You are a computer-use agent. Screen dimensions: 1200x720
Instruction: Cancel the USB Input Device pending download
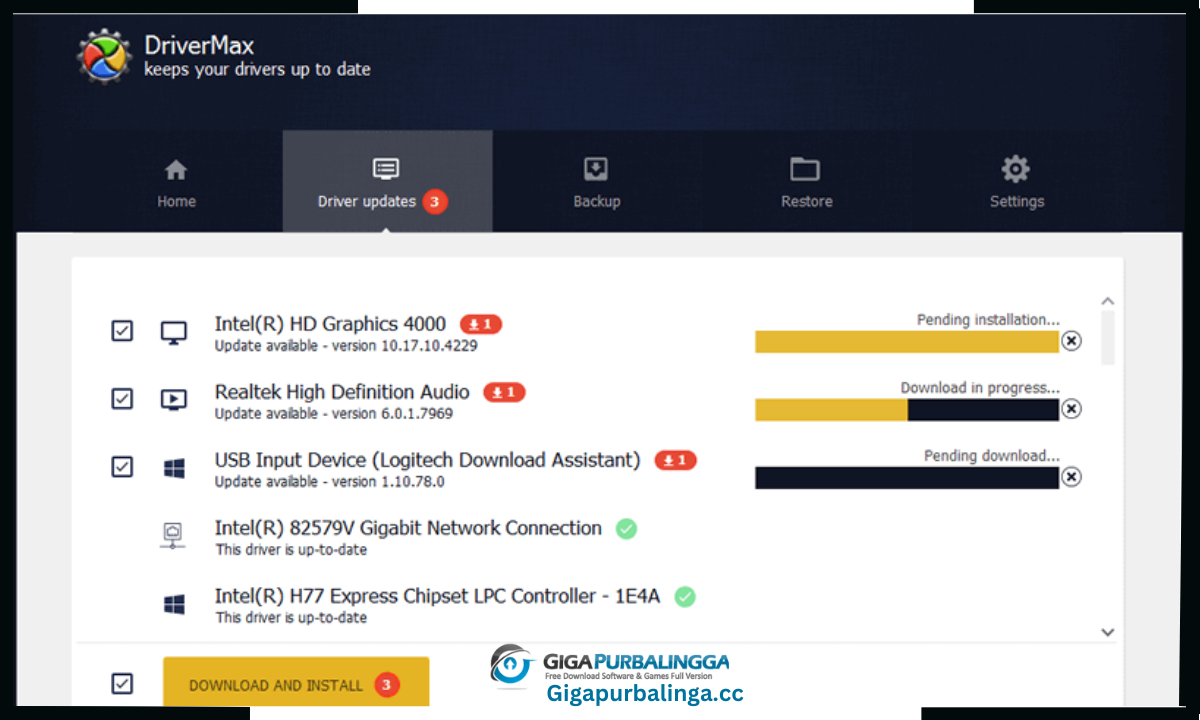(x=1071, y=477)
